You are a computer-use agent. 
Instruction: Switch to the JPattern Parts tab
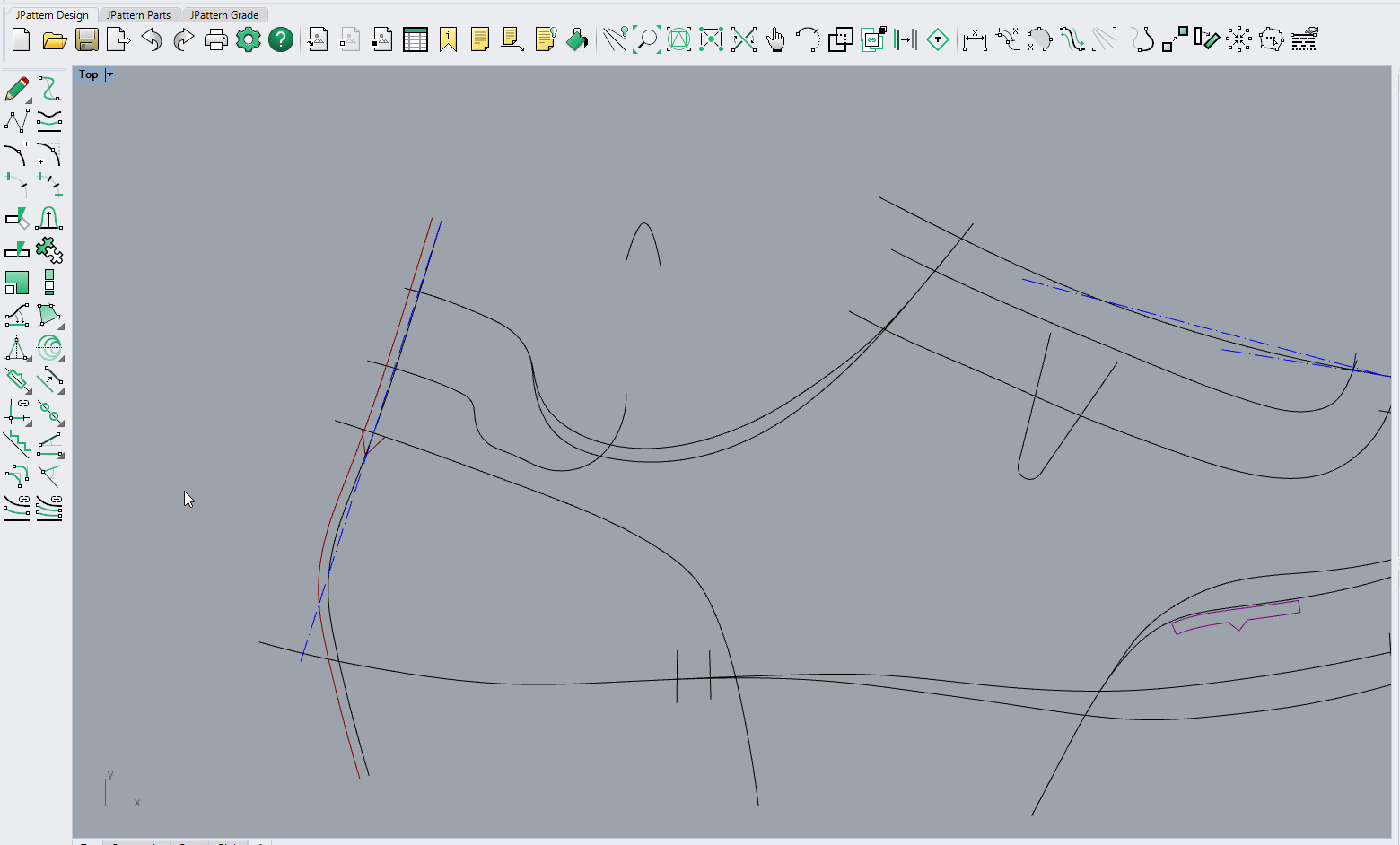click(x=138, y=15)
